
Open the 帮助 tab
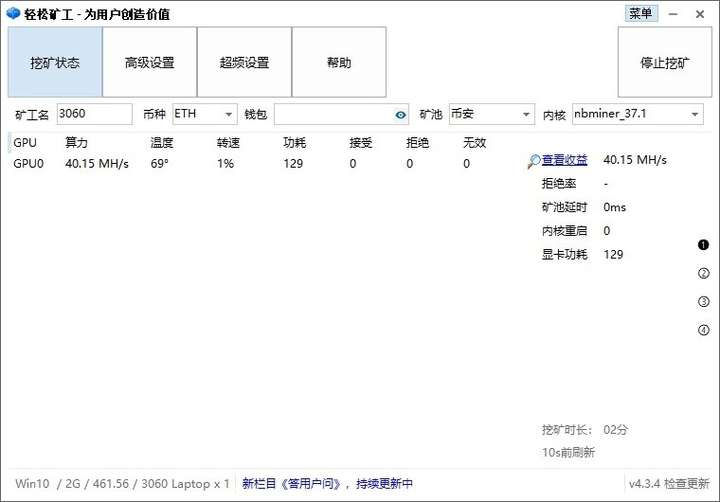tap(339, 62)
